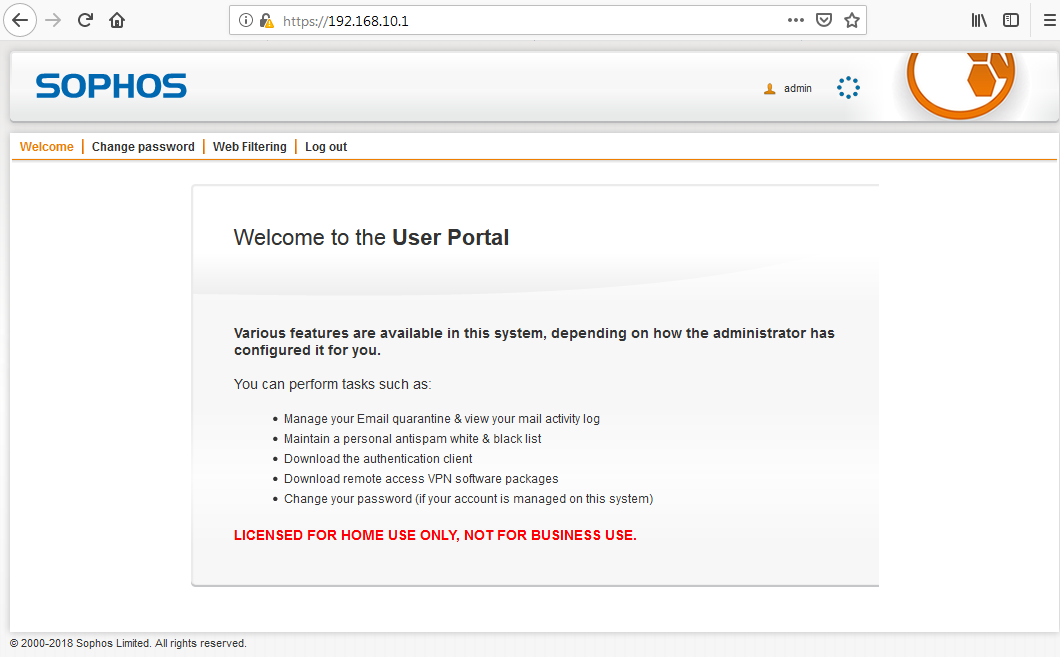Go to the Web Filtering tab
This screenshot has height=657, width=1060.
tap(249, 147)
